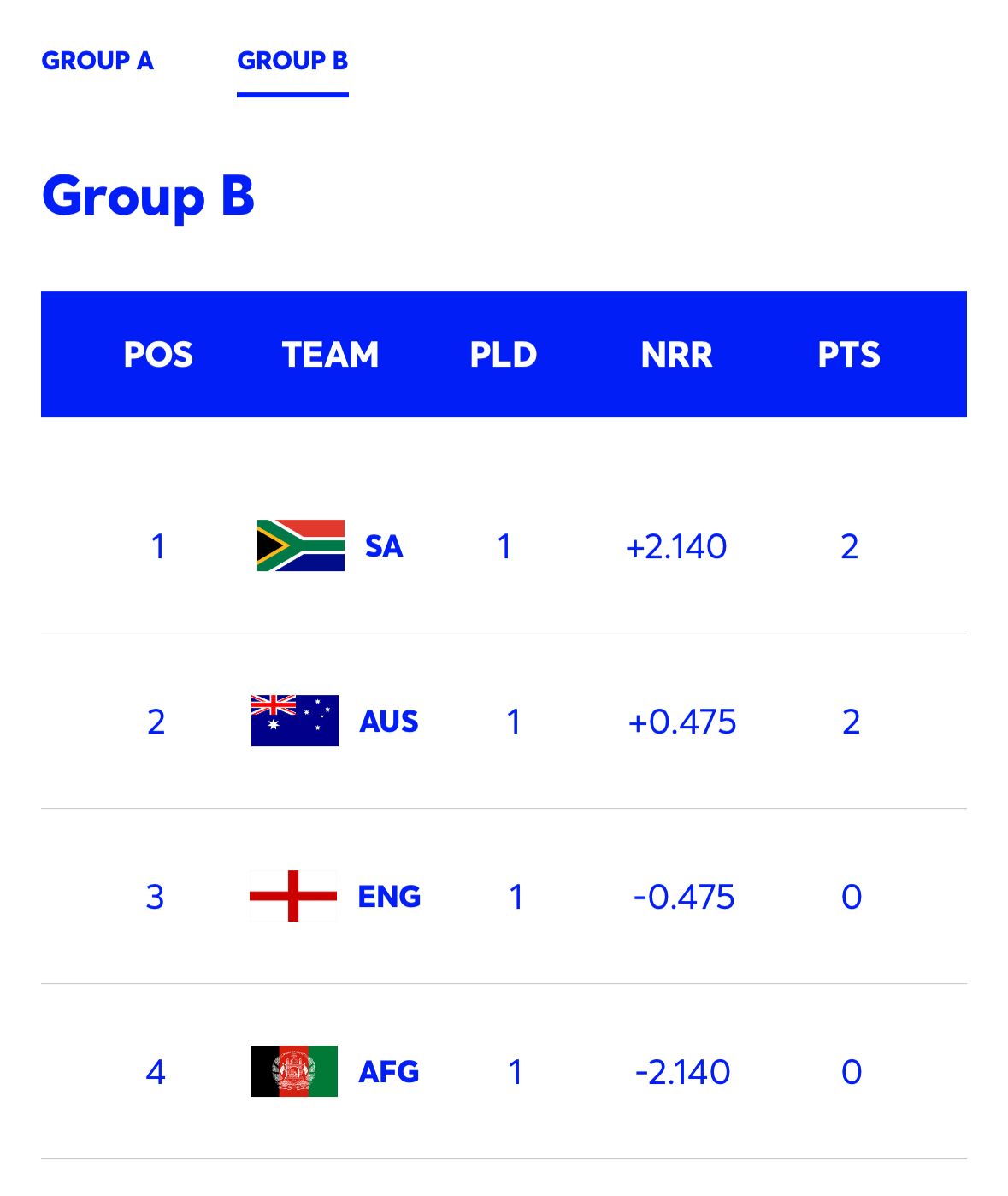Click the AFG flag at position 4
This screenshot has height=1196, width=1008.
(295, 1070)
